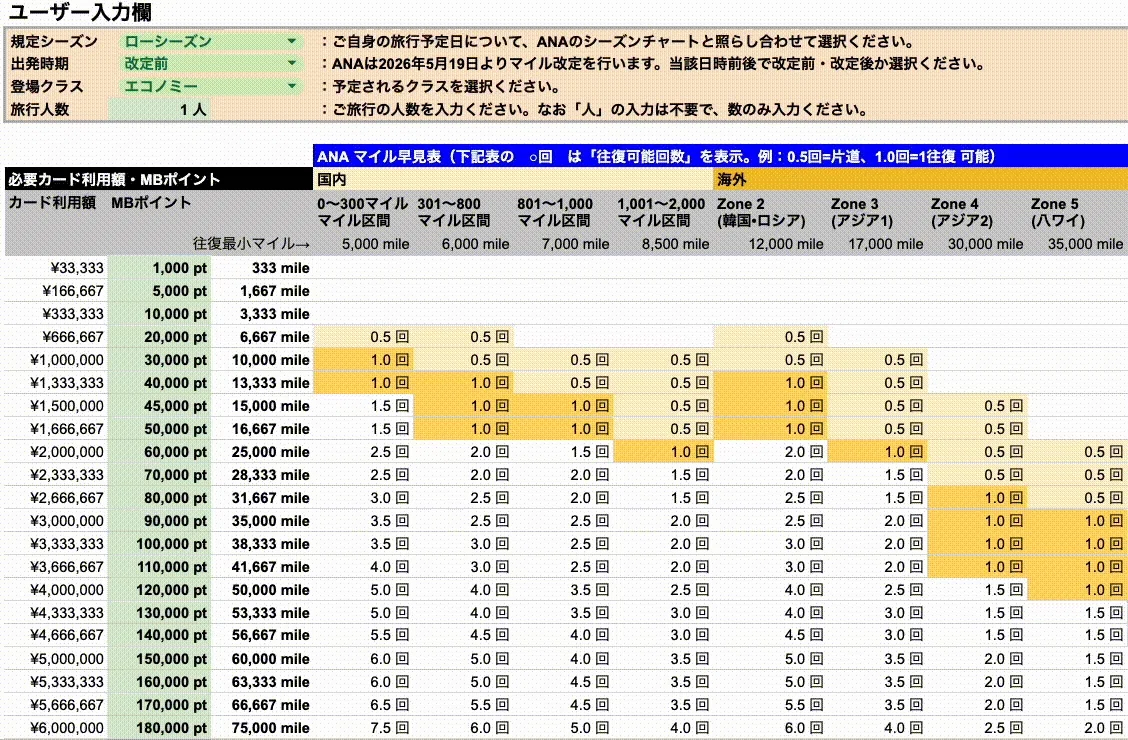Screen dimensions: 1128x740
Task: Click the 40,000 pt cell
Action: (160, 383)
